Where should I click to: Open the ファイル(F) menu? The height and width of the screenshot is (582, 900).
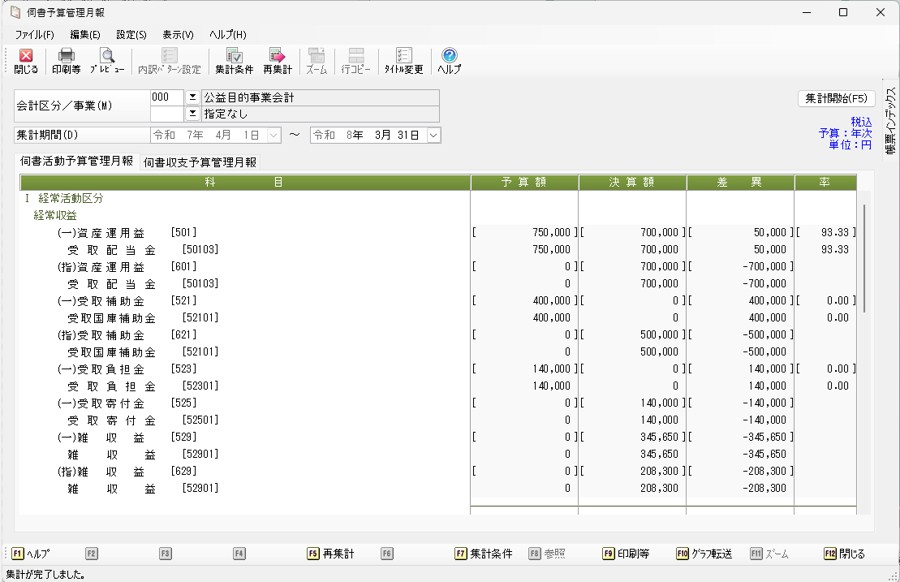(34, 34)
